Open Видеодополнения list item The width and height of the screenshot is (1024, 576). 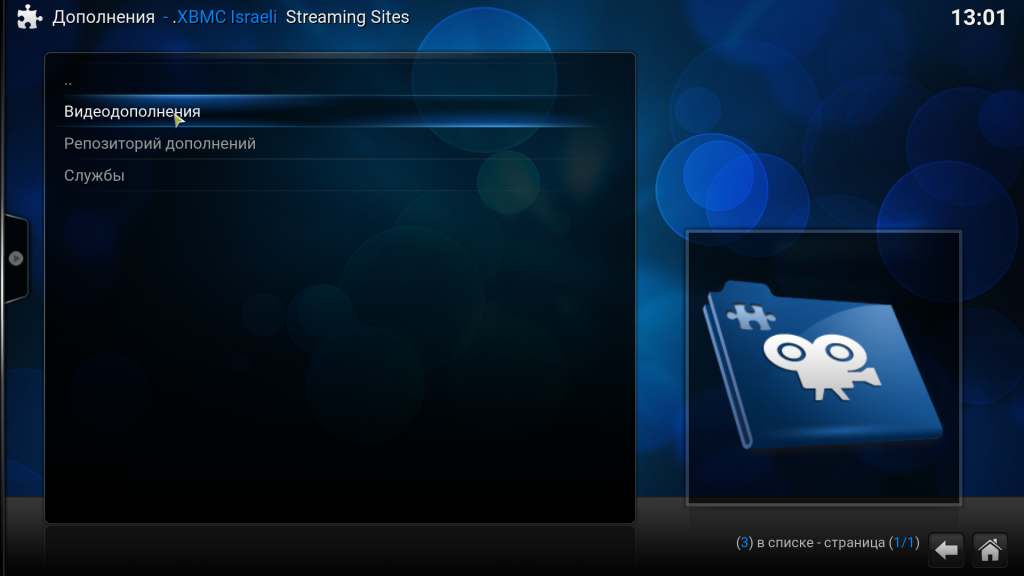(329, 112)
